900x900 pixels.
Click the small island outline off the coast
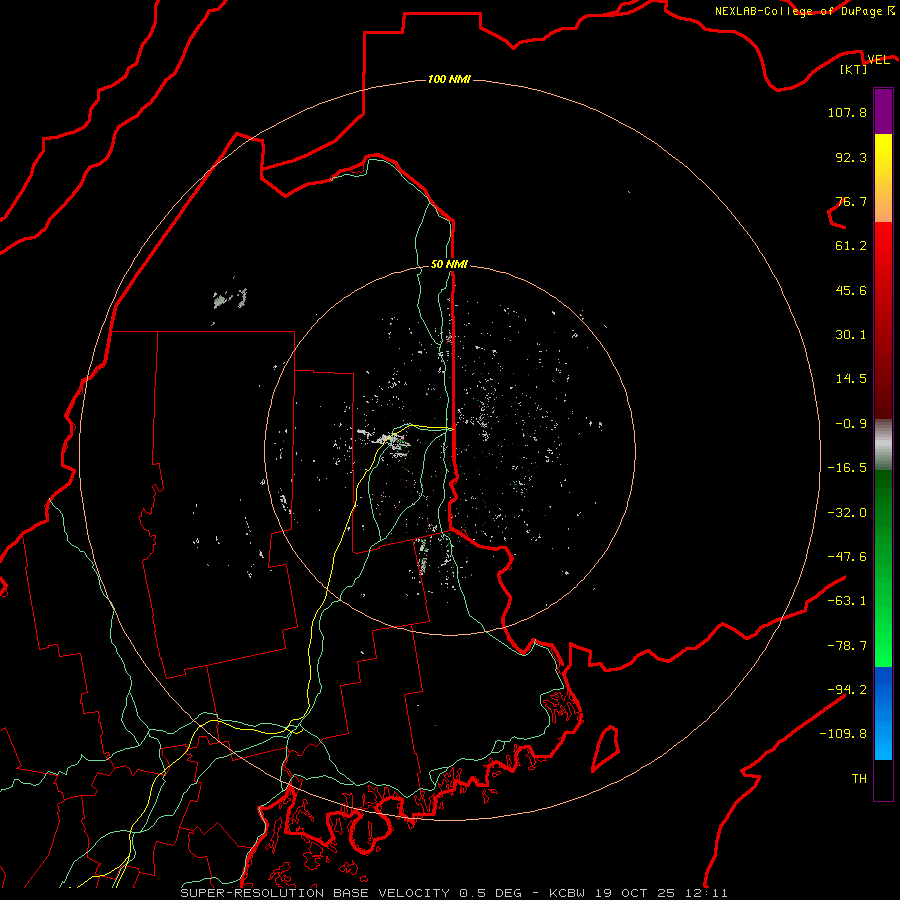(x=606, y=748)
